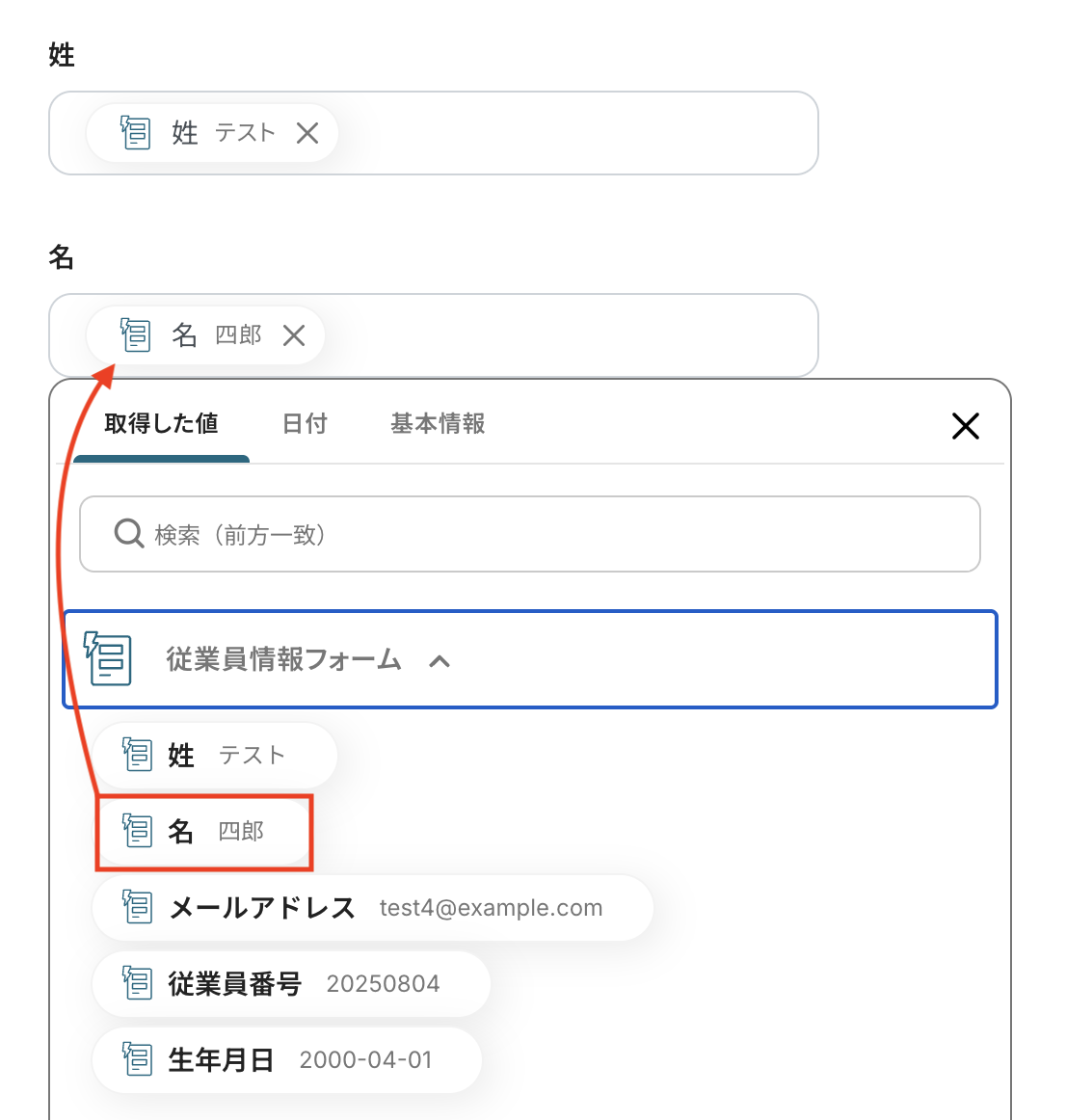Close the value picker panel
This screenshot has width=1066, height=1120.
(x=965, y=426)
